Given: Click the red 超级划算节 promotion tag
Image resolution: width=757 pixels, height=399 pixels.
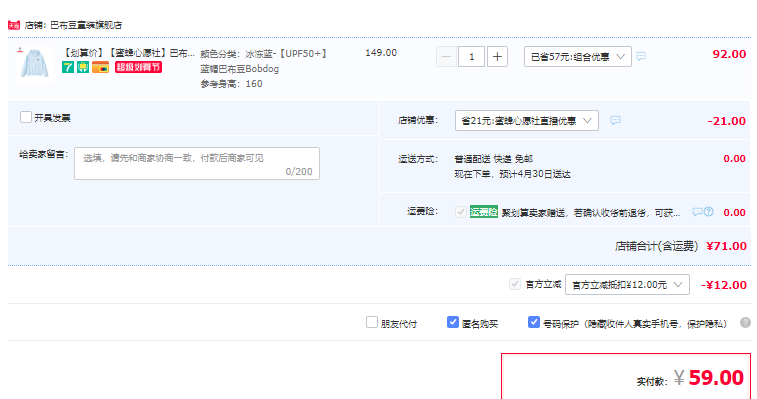Looking at the screenshot, I should point(138,67).
